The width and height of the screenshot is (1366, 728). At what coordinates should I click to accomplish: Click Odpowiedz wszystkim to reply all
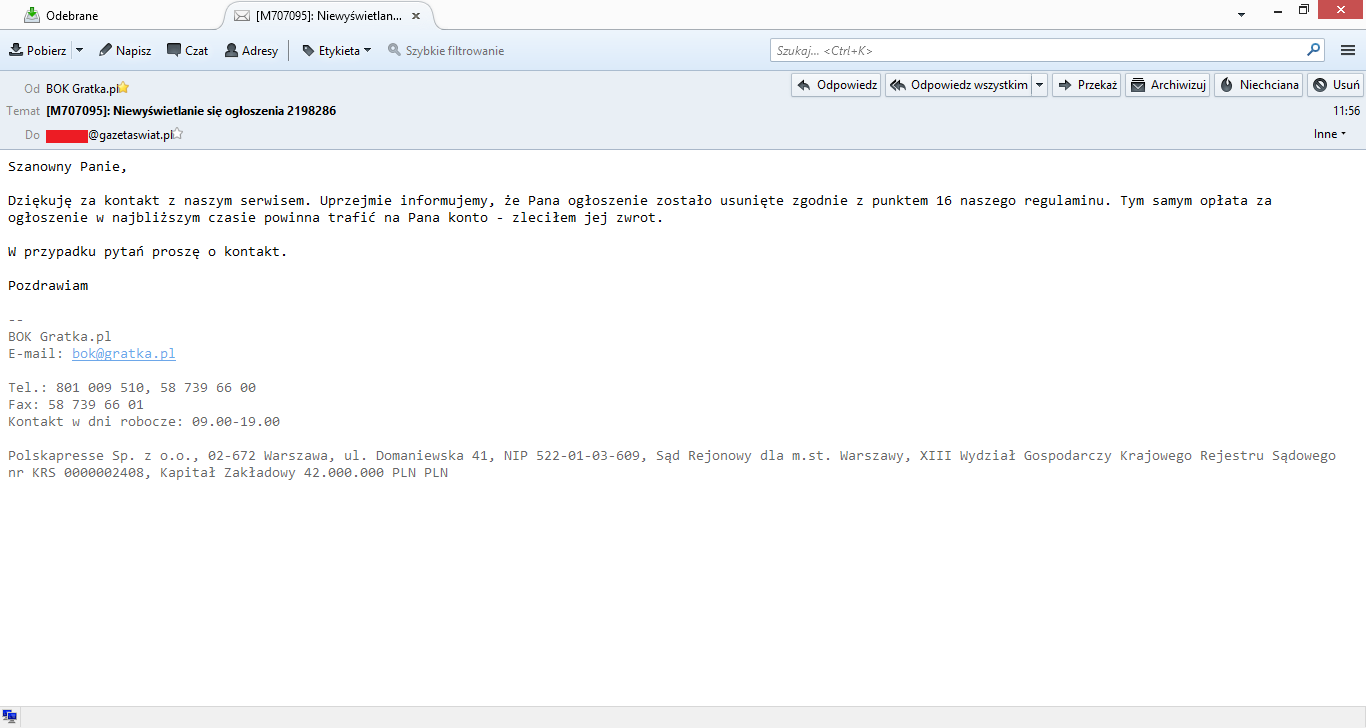958,85
